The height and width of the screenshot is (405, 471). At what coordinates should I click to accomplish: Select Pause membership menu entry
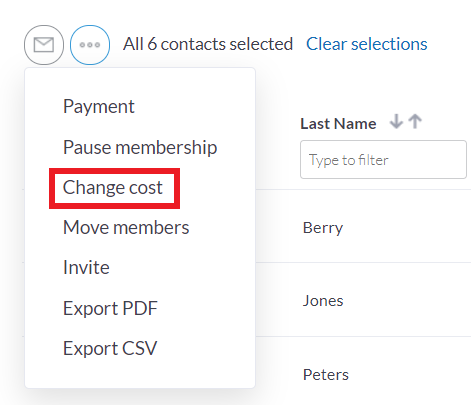[140, 147]
